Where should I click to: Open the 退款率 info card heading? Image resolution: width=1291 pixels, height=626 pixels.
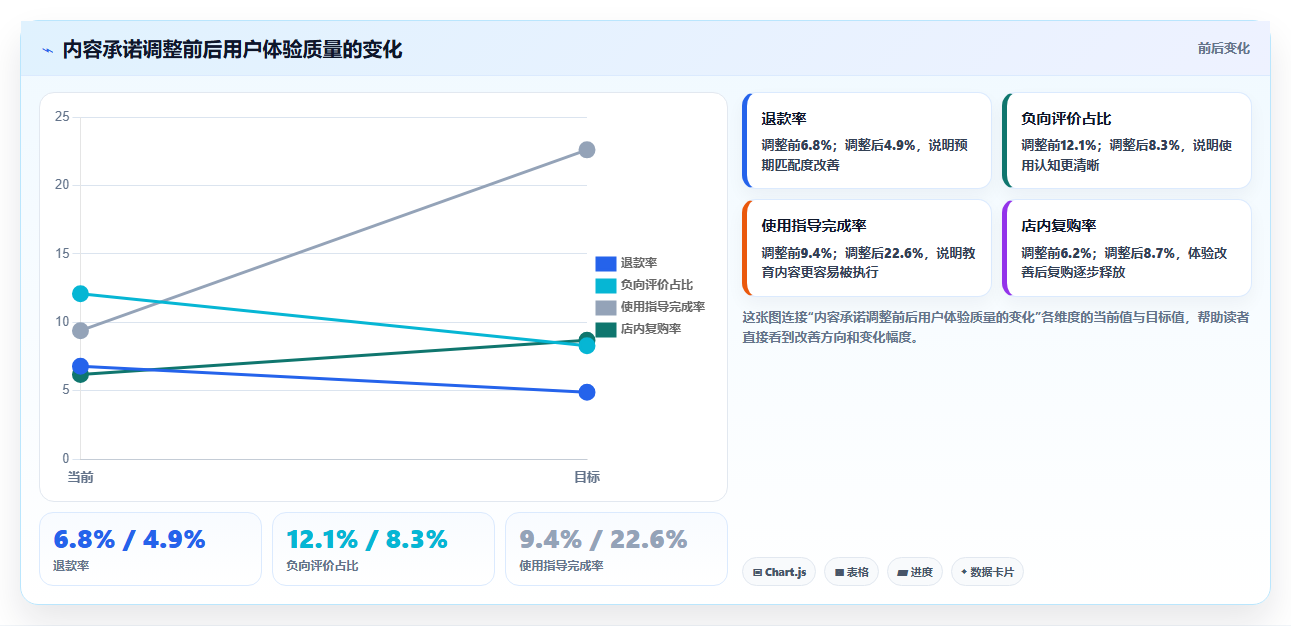784,119
